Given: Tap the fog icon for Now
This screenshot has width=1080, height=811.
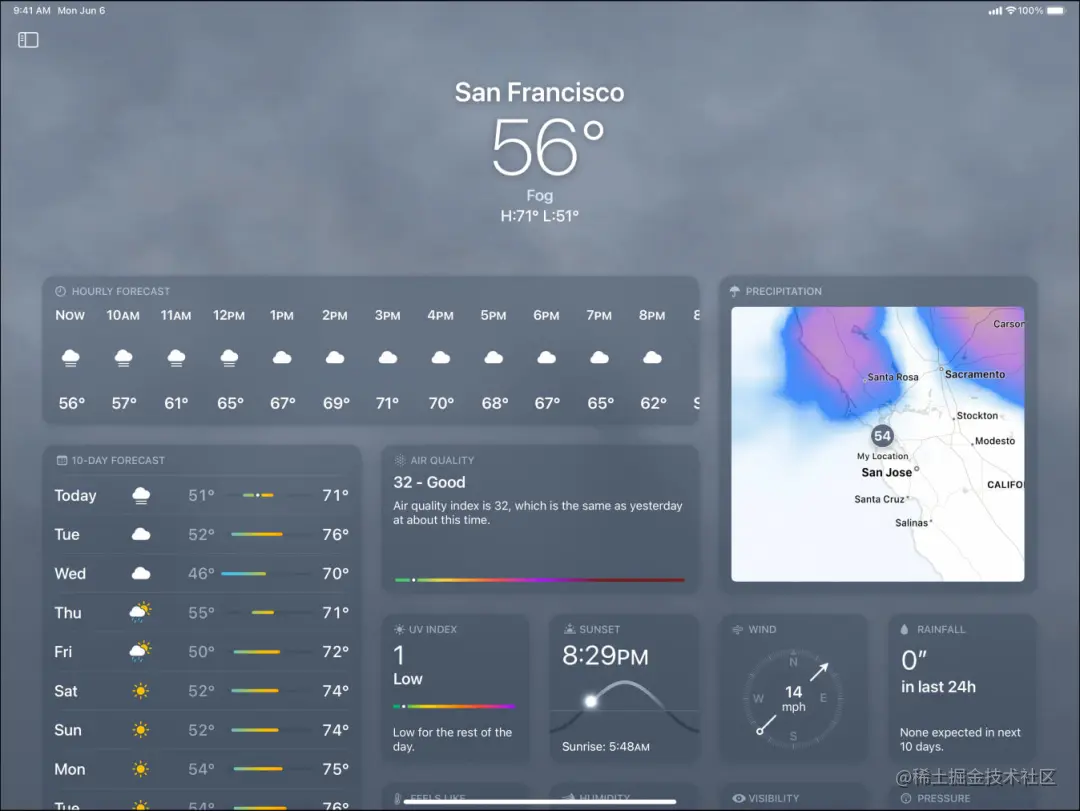Looking at the screenshot, I should click(70, 358).
